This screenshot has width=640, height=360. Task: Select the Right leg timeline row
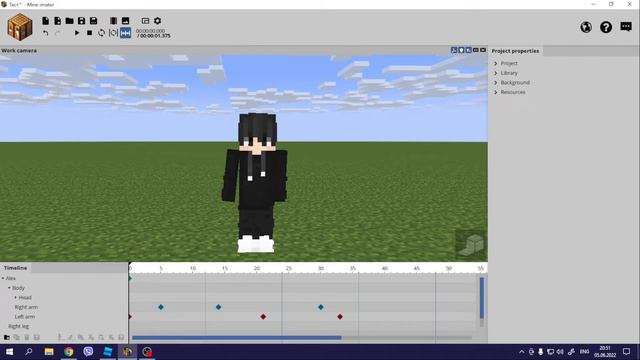[x=18, y=327]
